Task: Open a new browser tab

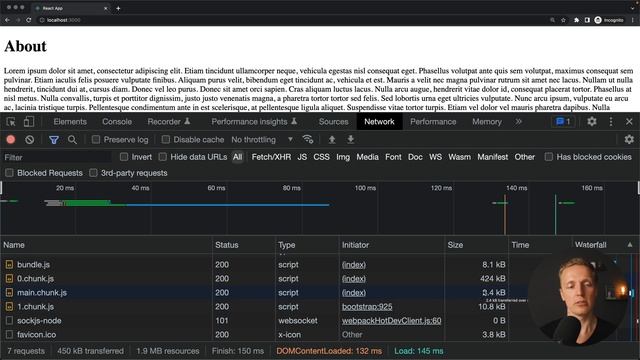Action: (118, 8)
